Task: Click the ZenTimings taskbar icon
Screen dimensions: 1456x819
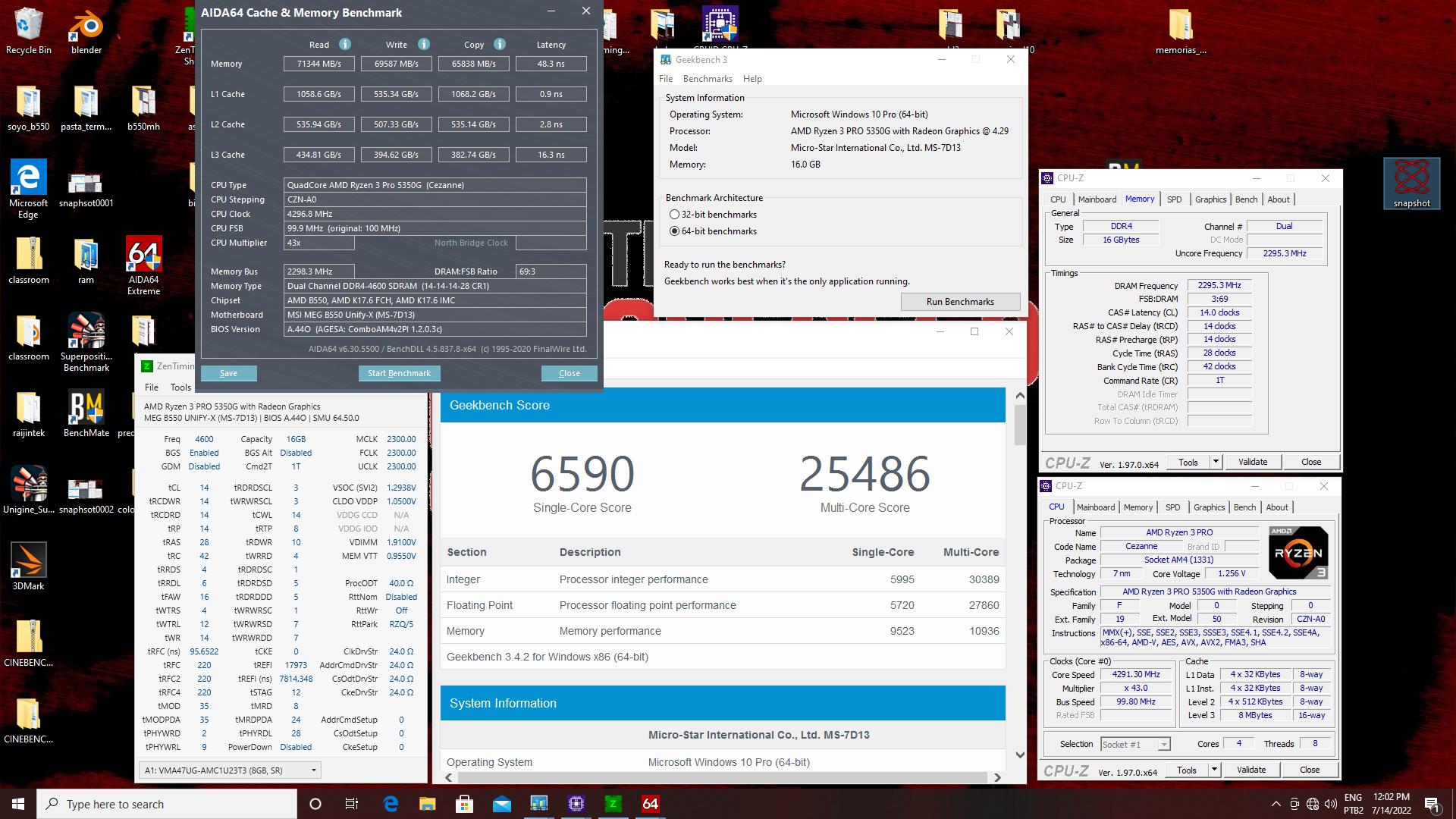Action: (613, 804)
